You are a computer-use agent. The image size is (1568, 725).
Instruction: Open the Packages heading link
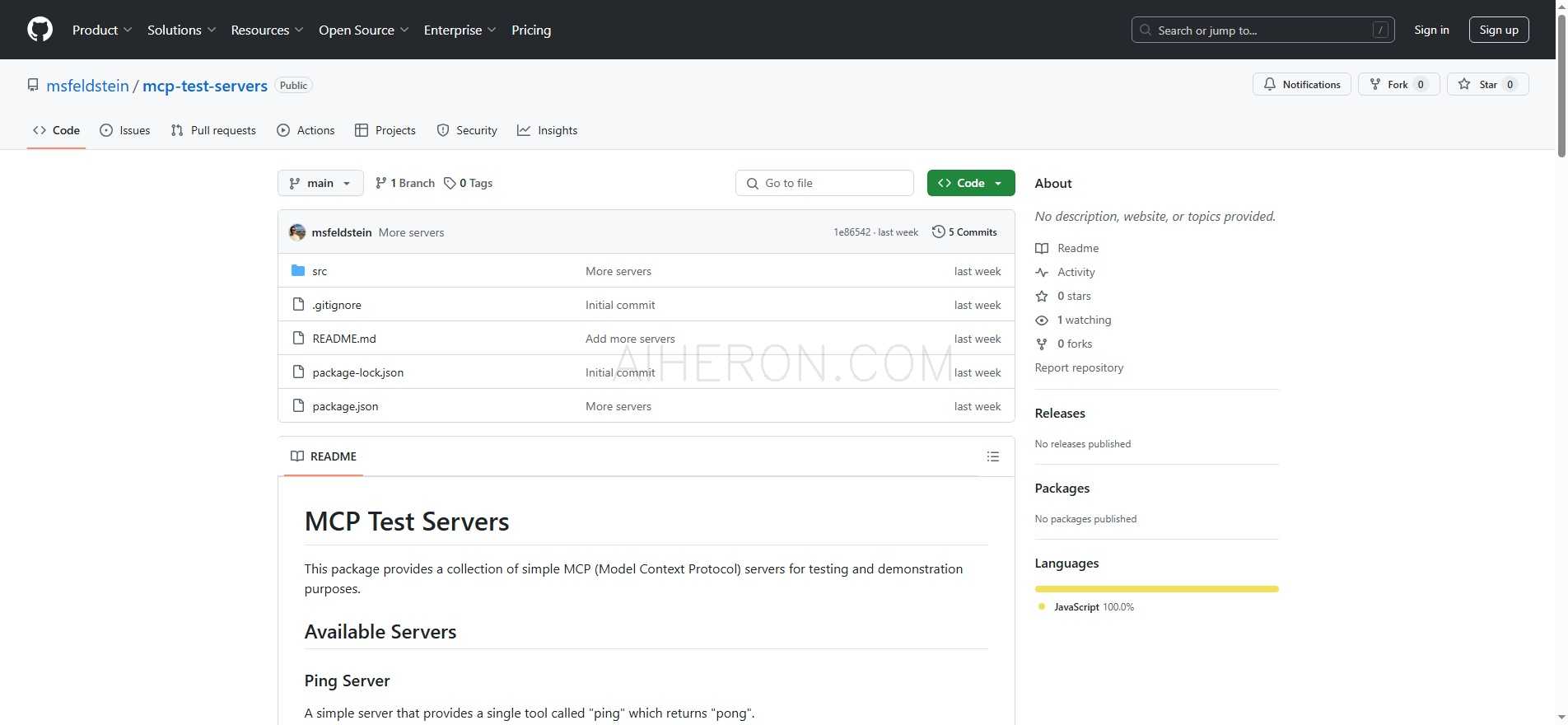1062,488
